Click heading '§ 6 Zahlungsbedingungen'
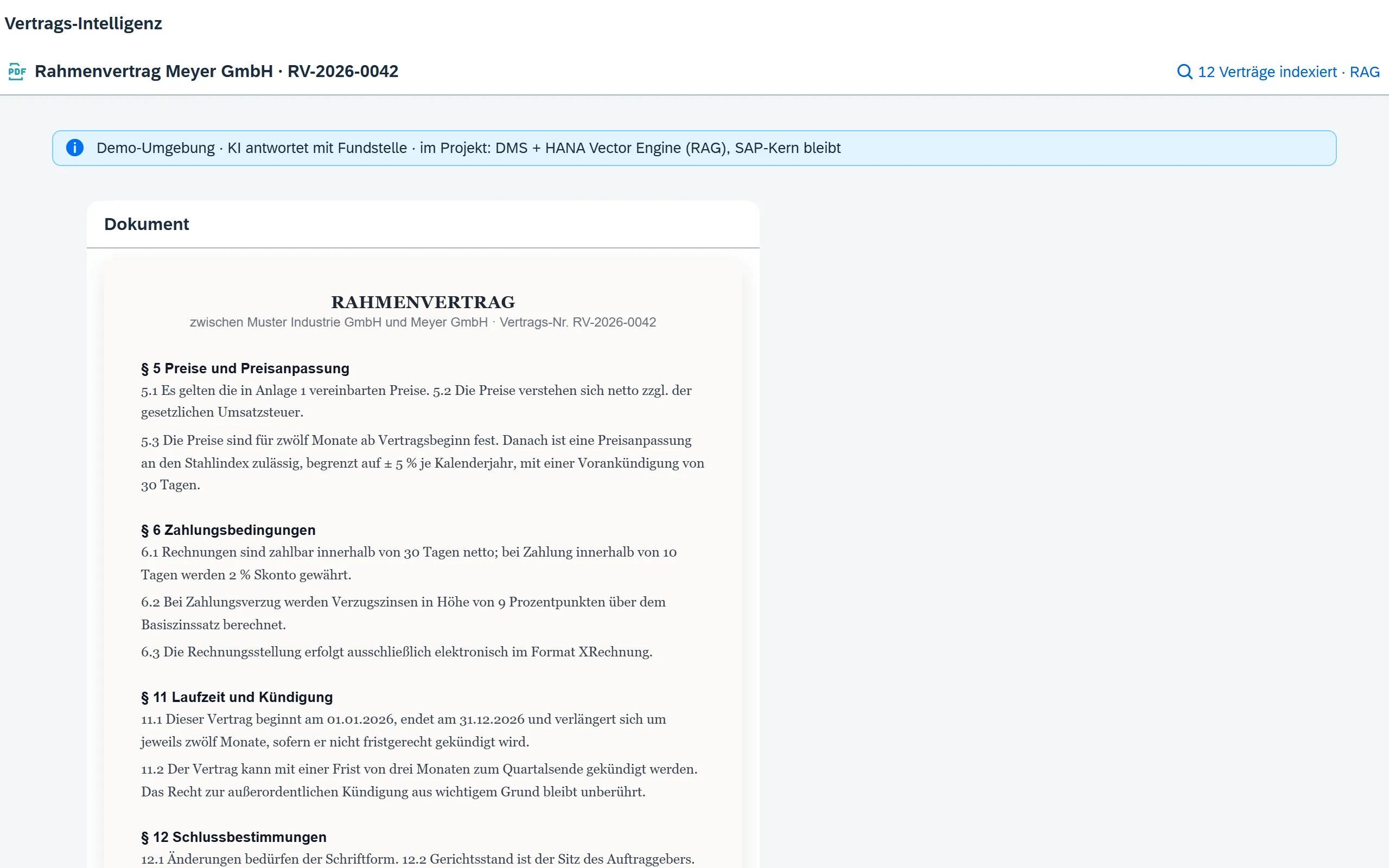The height and width of the screenshot is (868, 1389). pos(228,530)
